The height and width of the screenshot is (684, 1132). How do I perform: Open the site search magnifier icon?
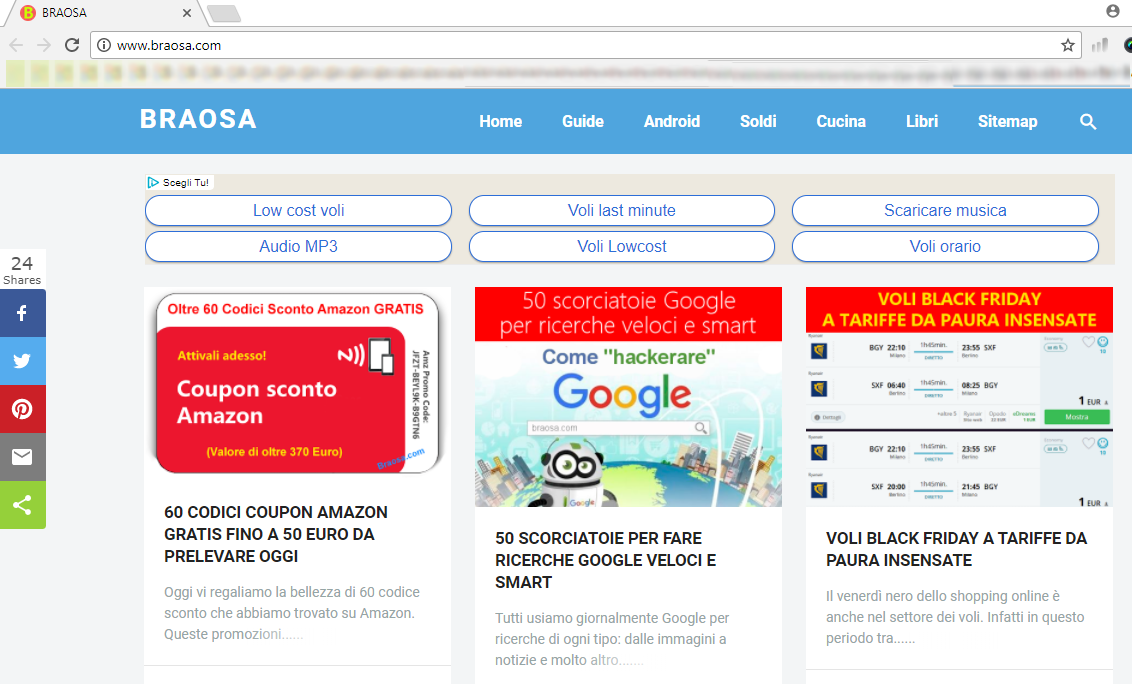pyautogui.click(x=1088, y=122)
